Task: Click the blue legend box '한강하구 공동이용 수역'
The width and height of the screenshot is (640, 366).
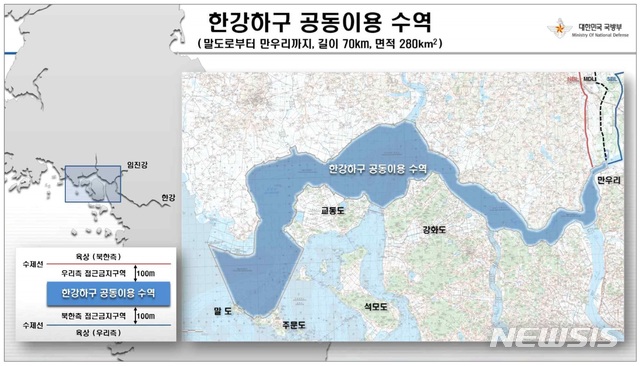Action: pyautogui.click(x=109, y=293)
